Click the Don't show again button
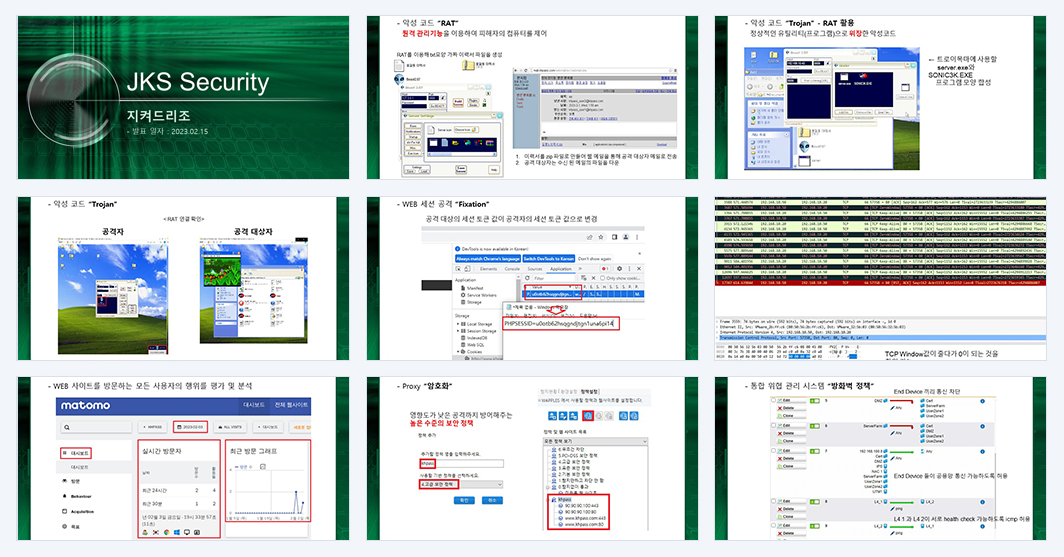Screen dimensions: 1064x557 click(x=594, y=258)
